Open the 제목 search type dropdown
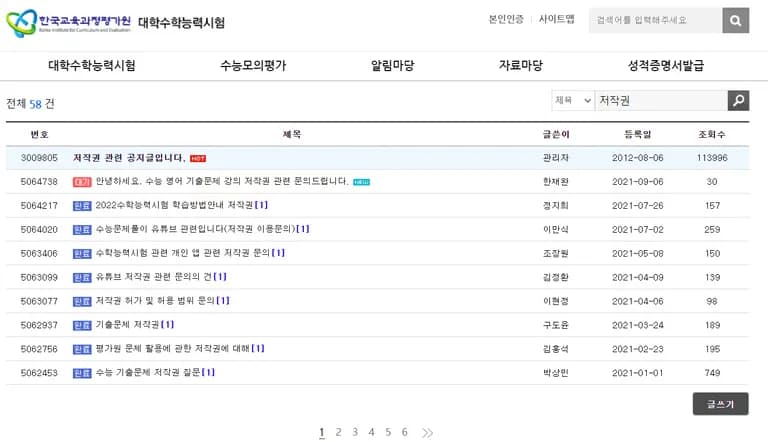 [x=572, y=100]
